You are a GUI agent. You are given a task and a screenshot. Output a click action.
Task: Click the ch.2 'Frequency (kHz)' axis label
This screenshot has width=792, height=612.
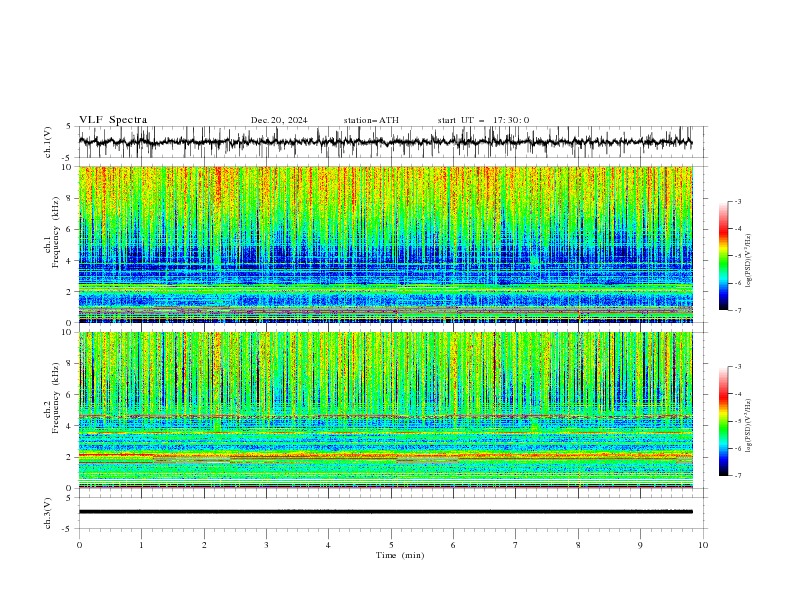pos(56,398)
